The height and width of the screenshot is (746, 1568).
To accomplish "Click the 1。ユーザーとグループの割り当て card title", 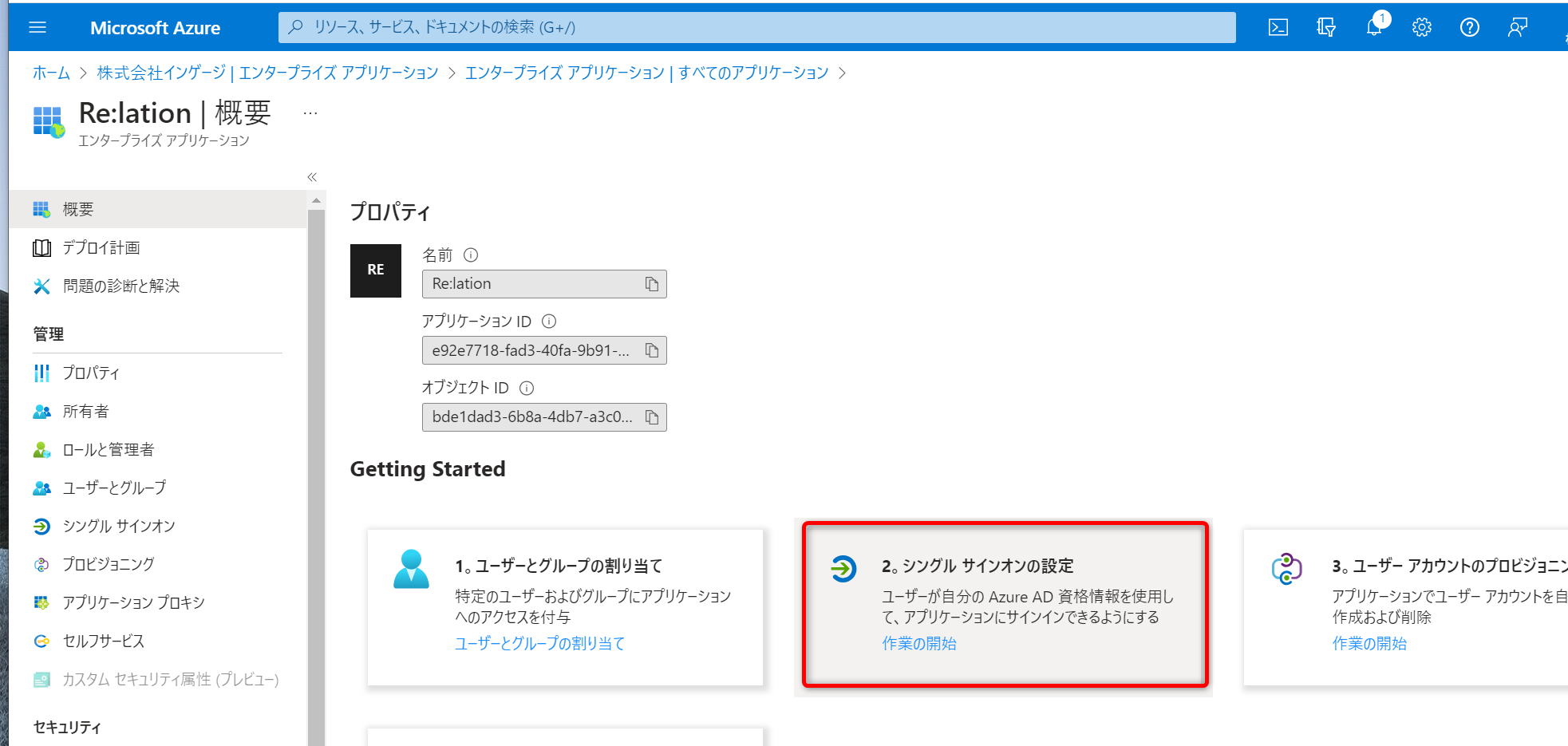I will 559,566.
